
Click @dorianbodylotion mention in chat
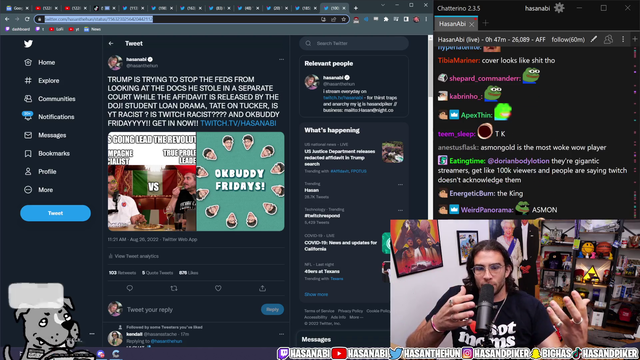tap(518, 161)
